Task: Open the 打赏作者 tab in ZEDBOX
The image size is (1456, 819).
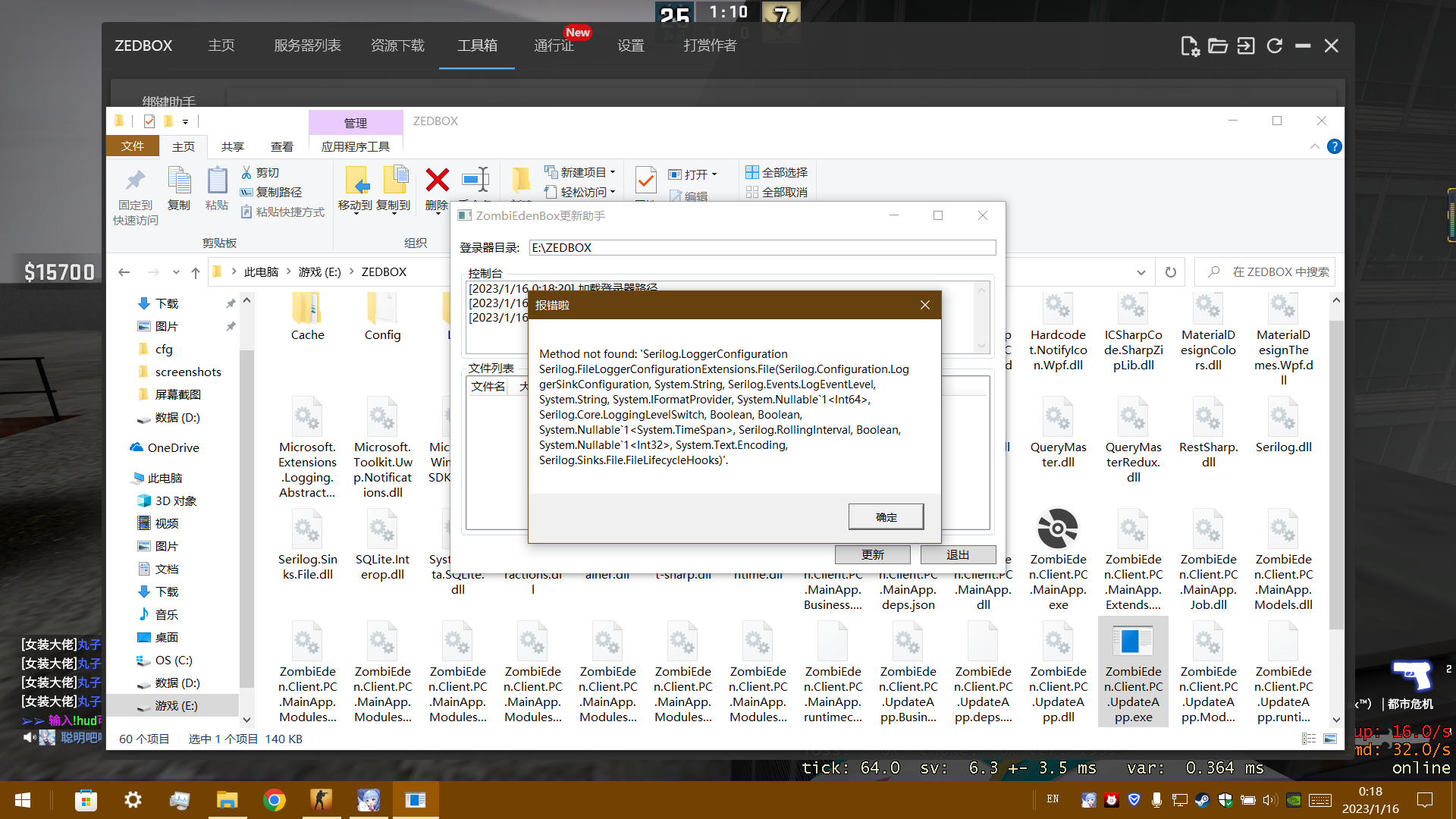Action: pos(710,45)
